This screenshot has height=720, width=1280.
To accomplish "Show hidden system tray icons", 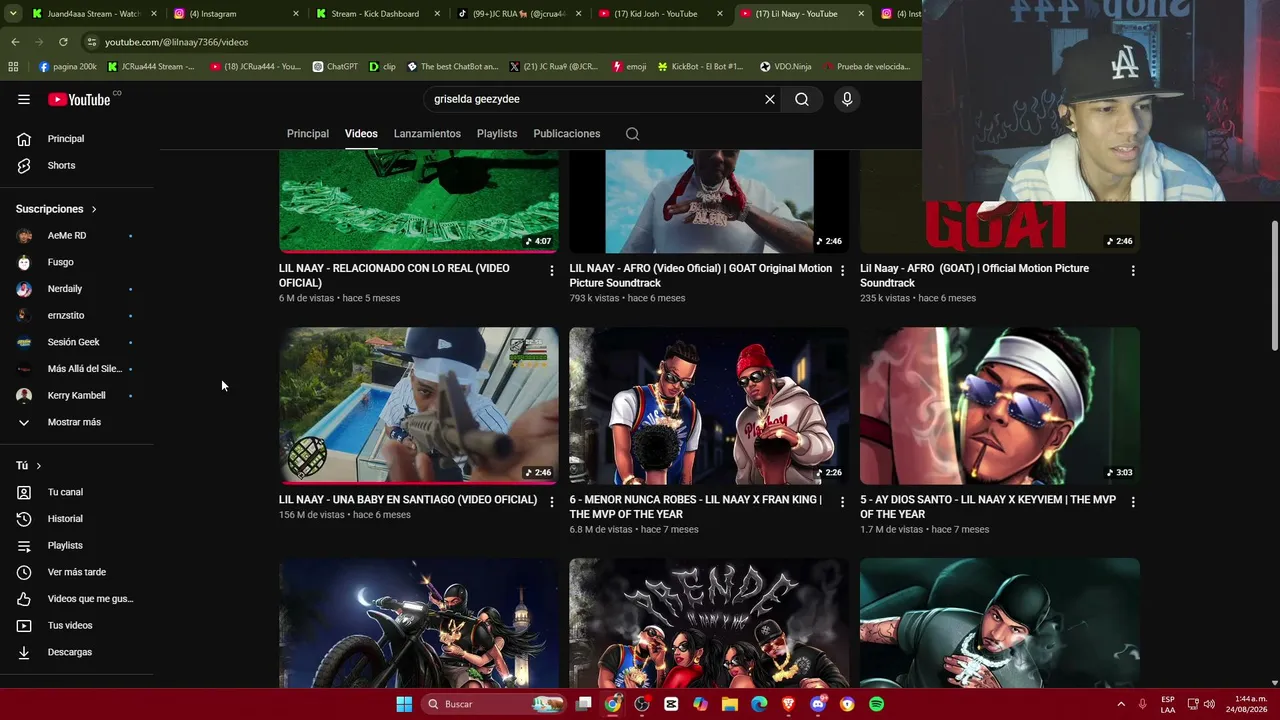I will pyautogui.click(x=1121, y=704).
